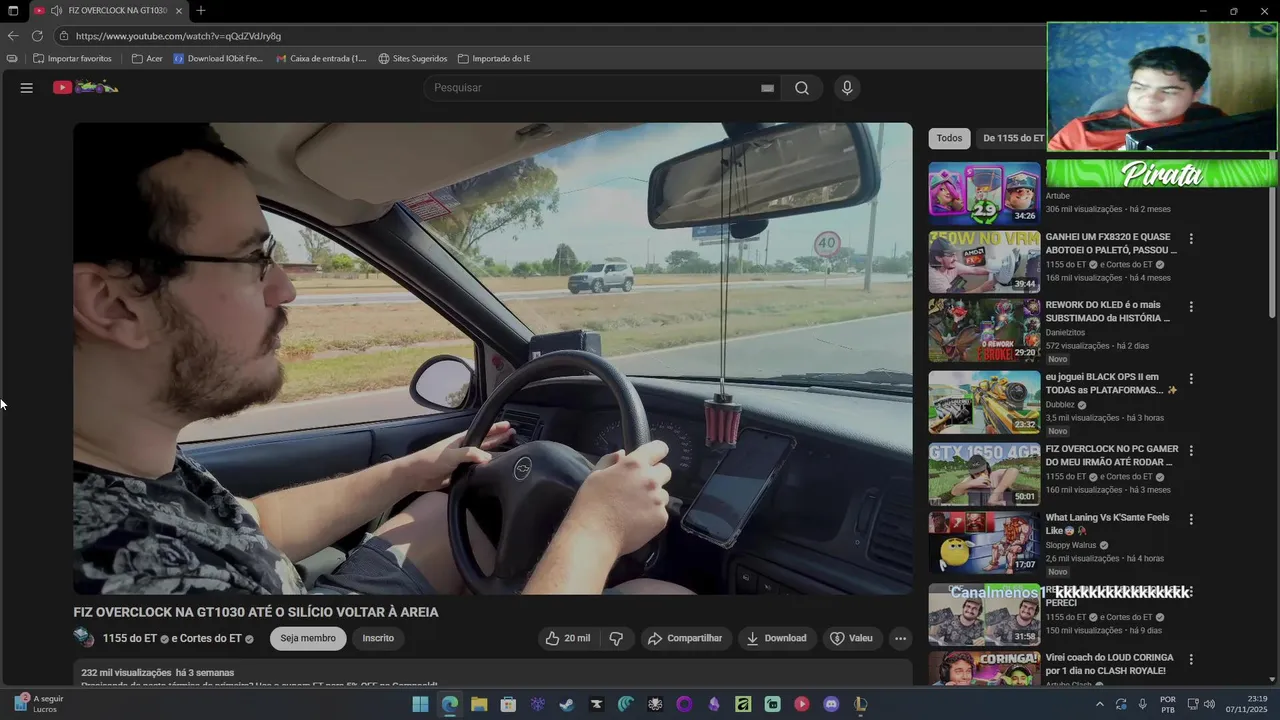This screenshot has height=720, width=1280.
Task: Click Seja membro button
Action: point(308,638)
